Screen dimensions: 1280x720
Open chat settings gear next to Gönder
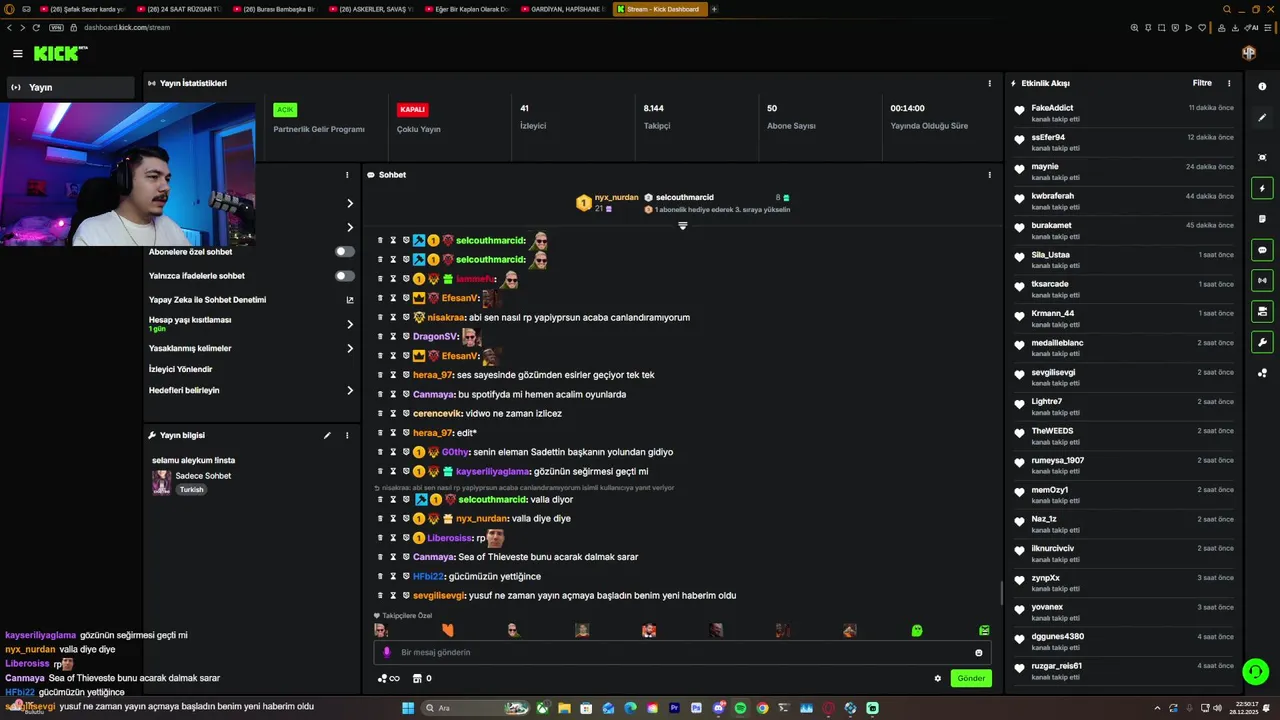pos(938,678)
